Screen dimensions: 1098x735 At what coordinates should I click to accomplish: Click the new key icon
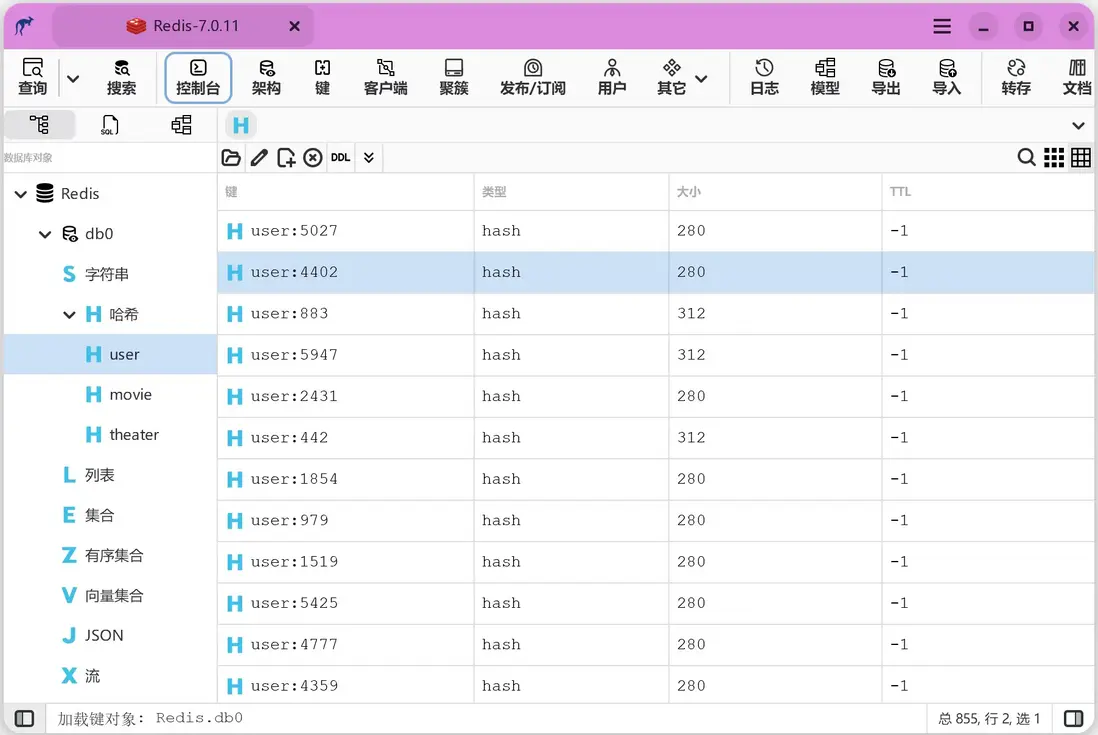(x=286, y=158)
